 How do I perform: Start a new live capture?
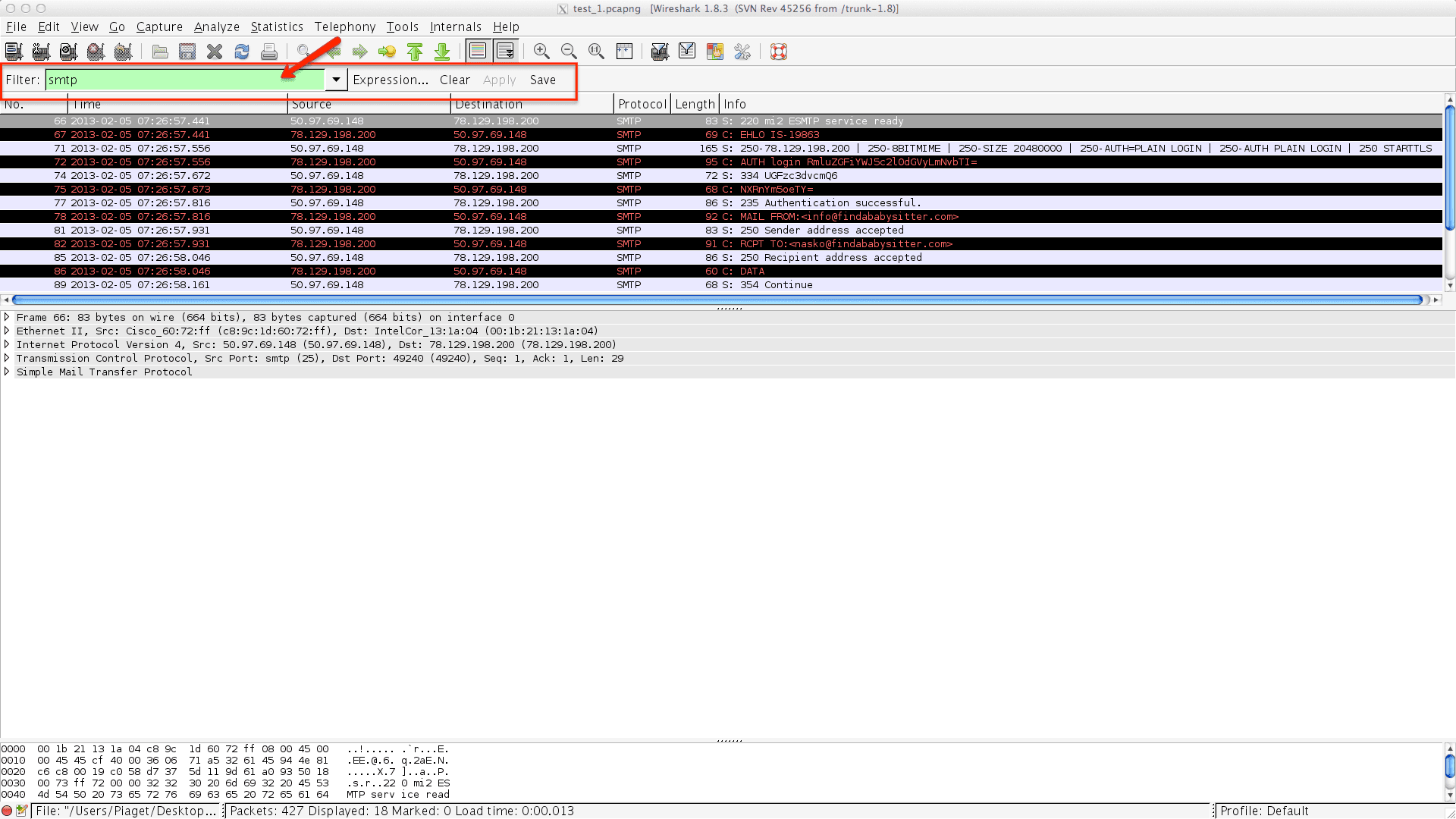point(67,52)
